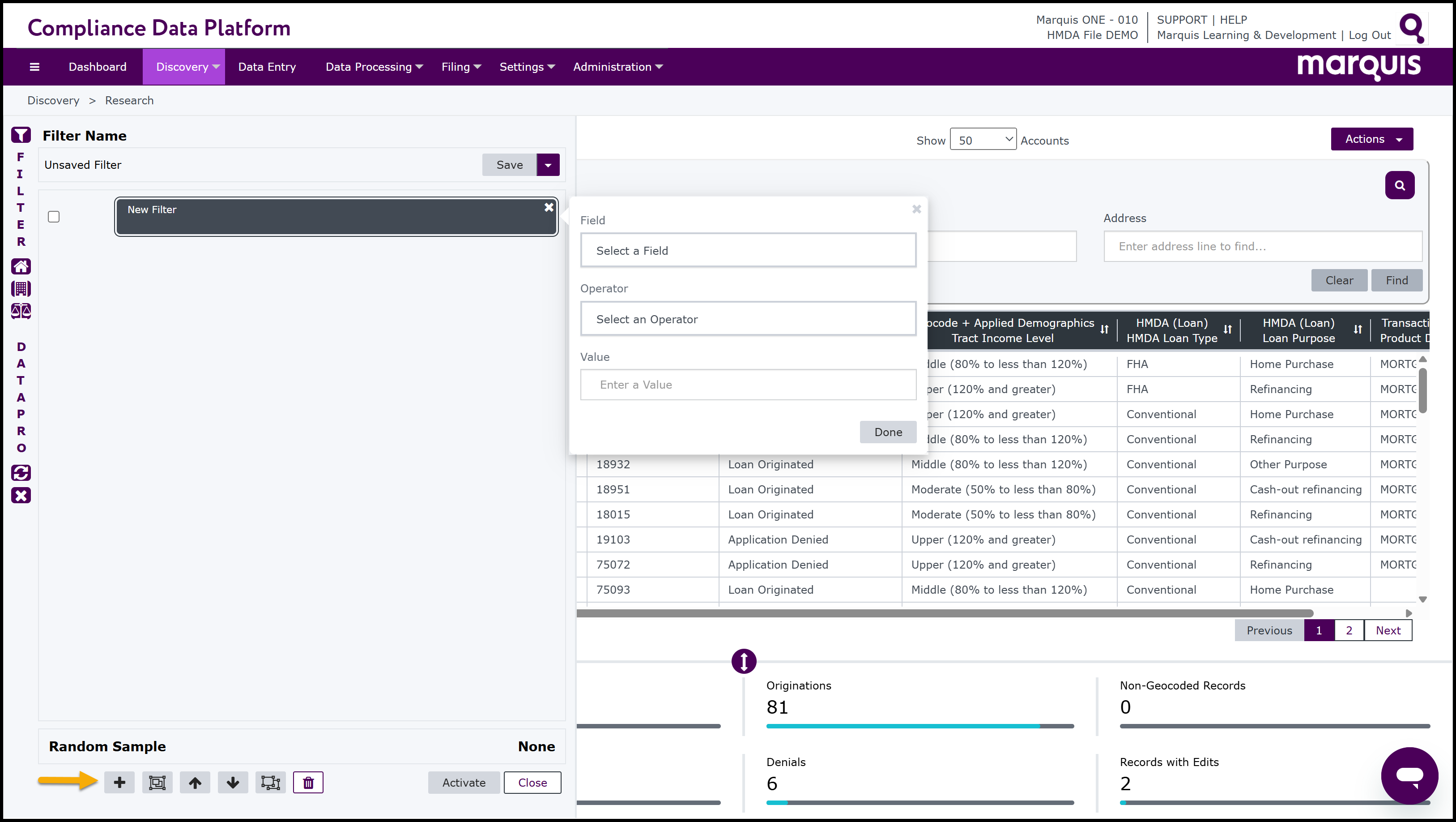Check the New Filter row checkbox
Screen dimensions: 1456x822
click(54, 217)
